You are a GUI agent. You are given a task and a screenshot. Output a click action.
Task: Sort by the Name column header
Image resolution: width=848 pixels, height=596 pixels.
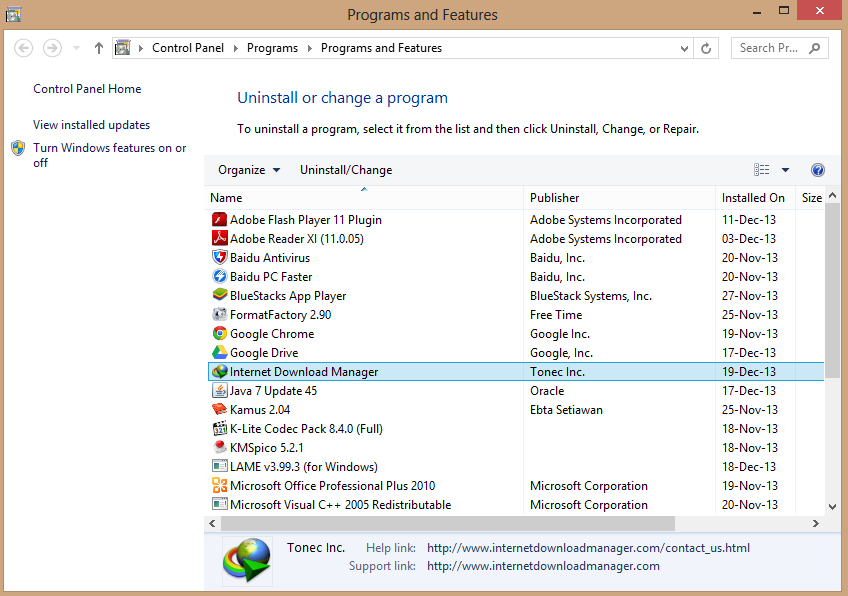pyautogui.click(x=364, y=197)
